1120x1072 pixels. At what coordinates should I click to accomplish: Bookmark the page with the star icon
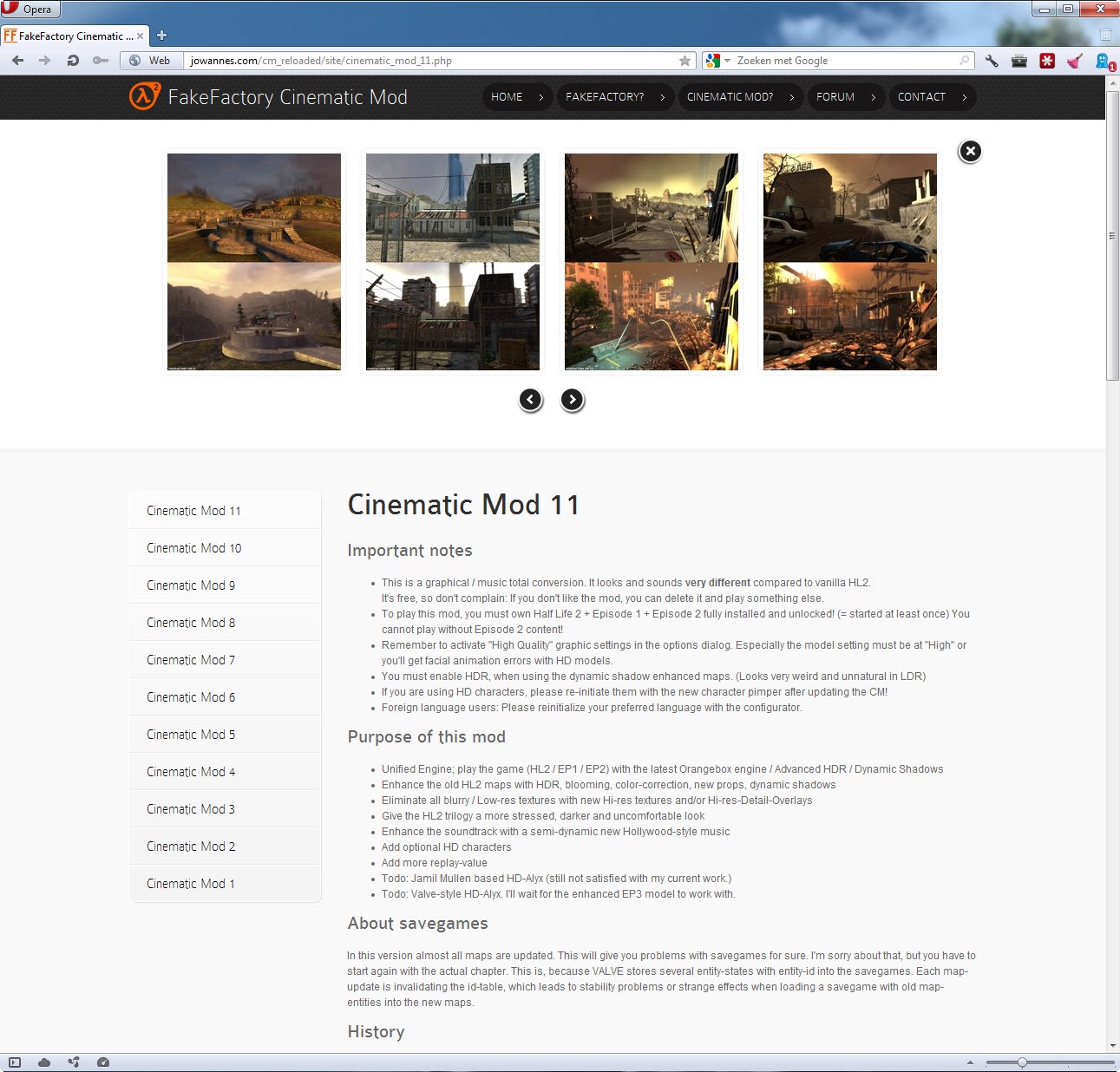[x=684, y=61]
